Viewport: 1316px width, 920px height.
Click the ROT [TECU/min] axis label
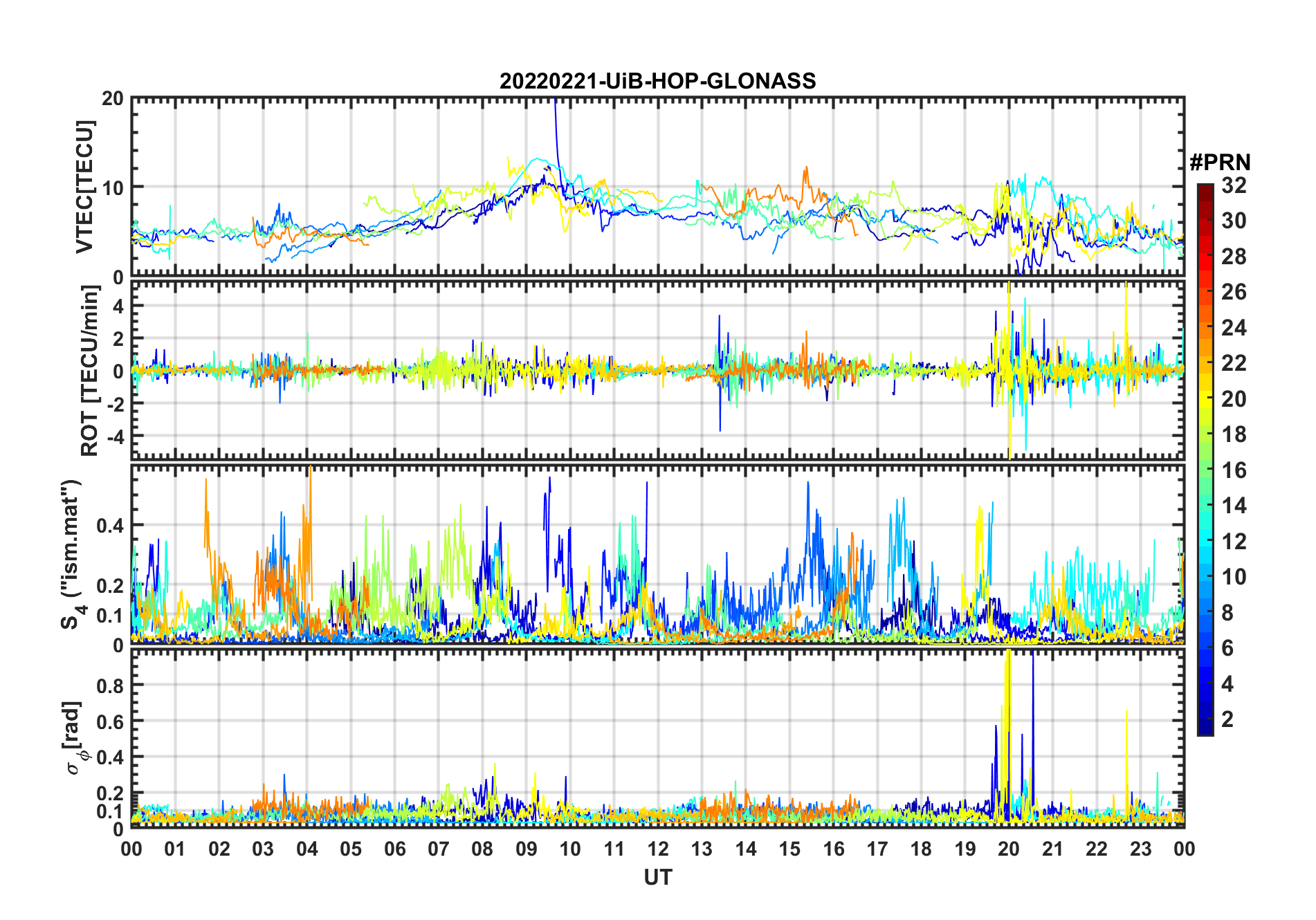(90, 371)
